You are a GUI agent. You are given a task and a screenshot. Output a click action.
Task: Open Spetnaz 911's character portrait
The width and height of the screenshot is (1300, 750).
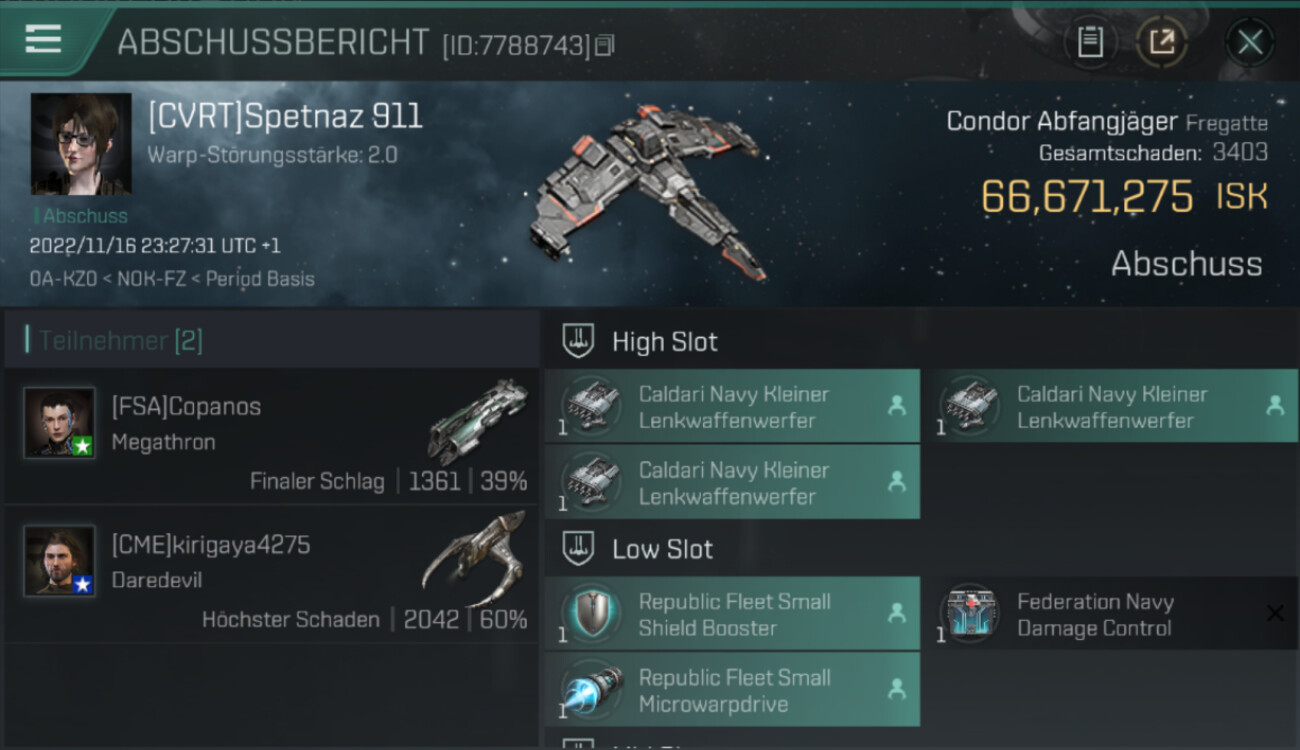click(81, 144)
